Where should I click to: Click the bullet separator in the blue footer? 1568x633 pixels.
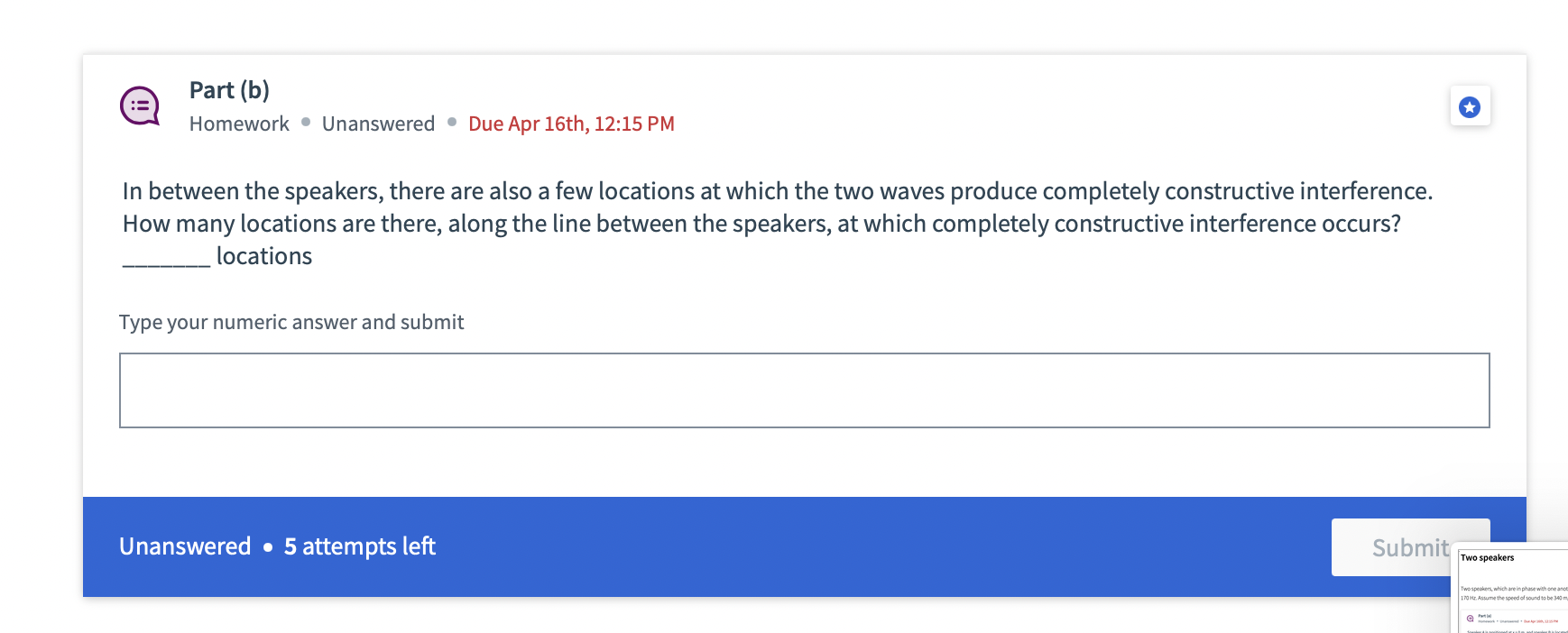(266, 547)
